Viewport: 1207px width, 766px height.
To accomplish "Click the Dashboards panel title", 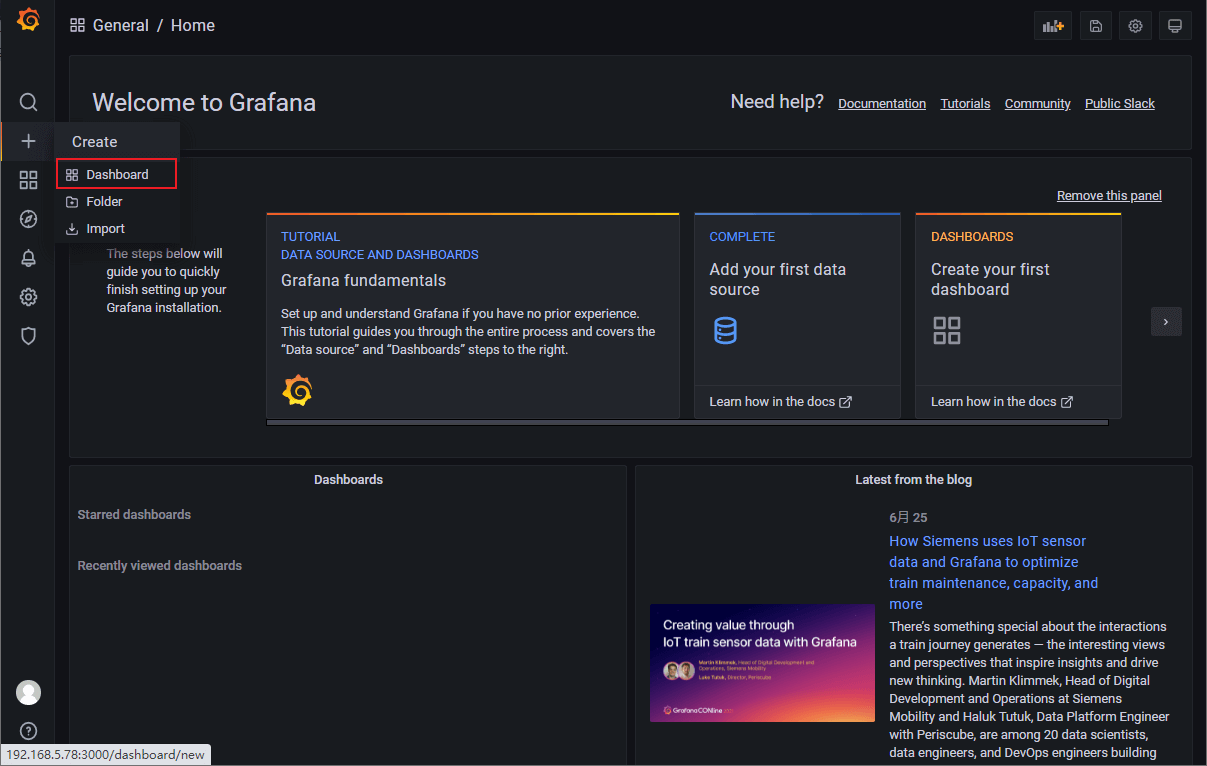I will click(x=348, y=480).
